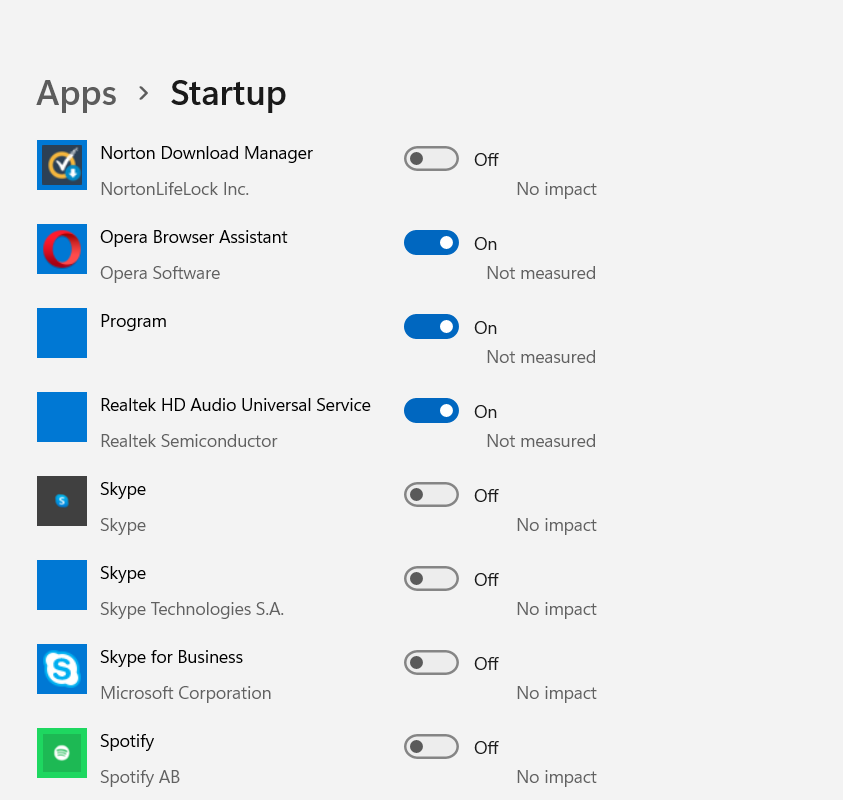Click the Startup page heading

point(228,94)
